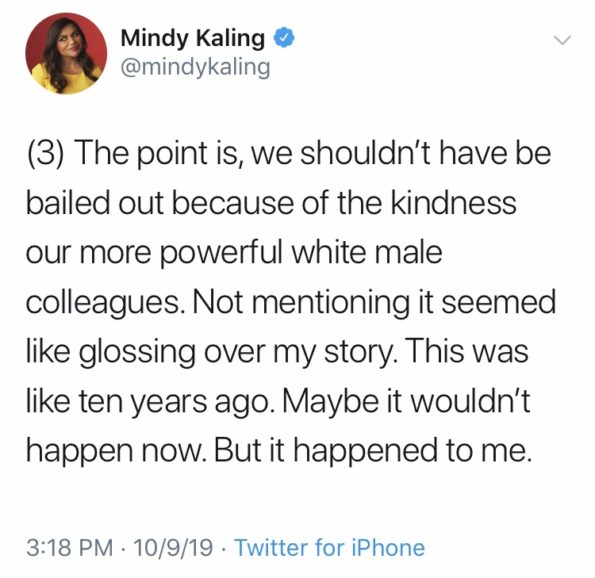Click the words "happen now." in tweet
Viewport: 595px width, 578px height.
click(116, 451)
